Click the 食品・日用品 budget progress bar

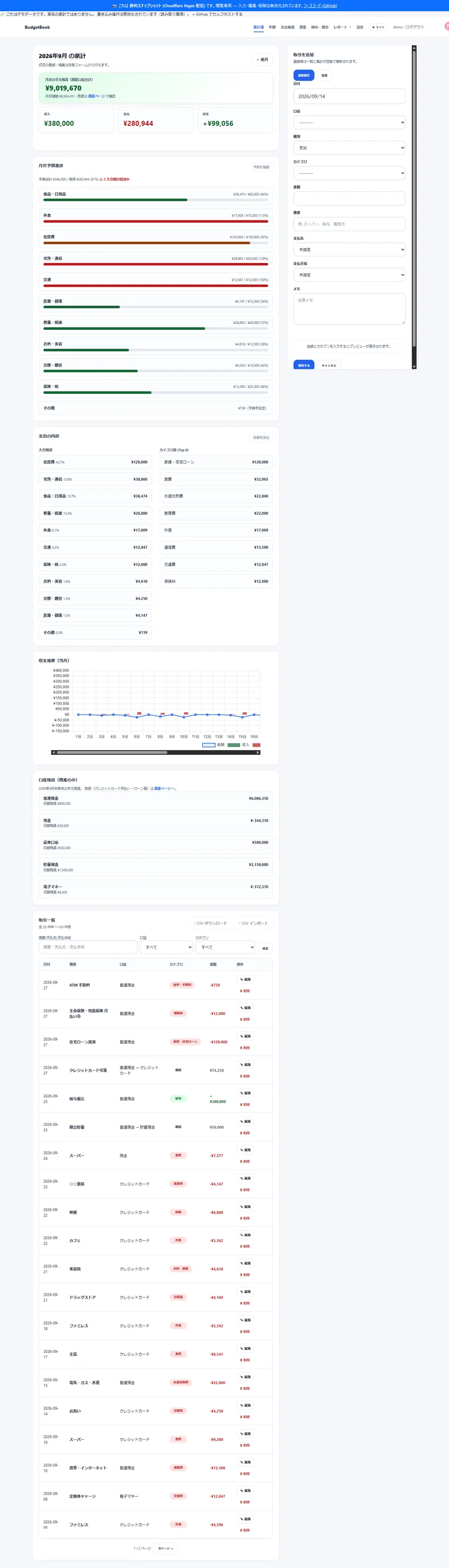(156, 200)
